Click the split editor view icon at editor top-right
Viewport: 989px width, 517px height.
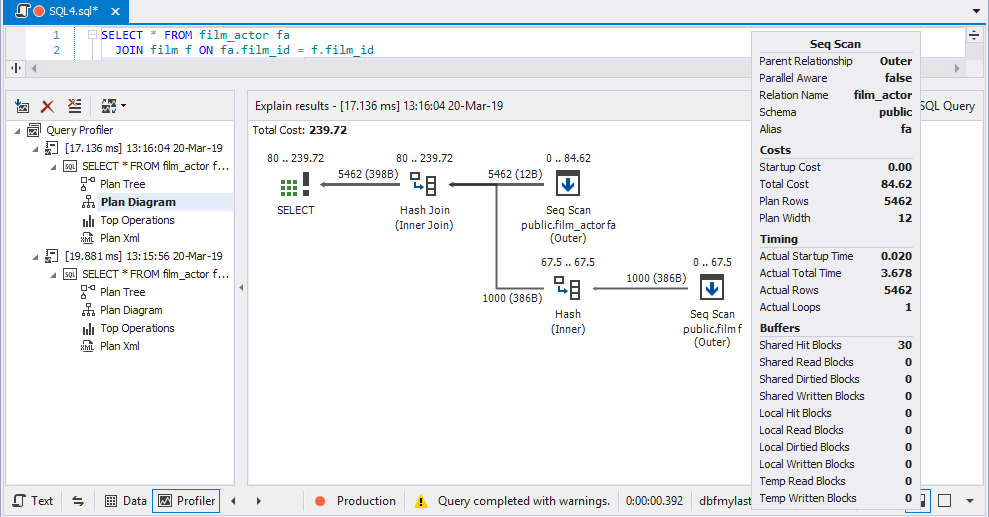(974, 35)
